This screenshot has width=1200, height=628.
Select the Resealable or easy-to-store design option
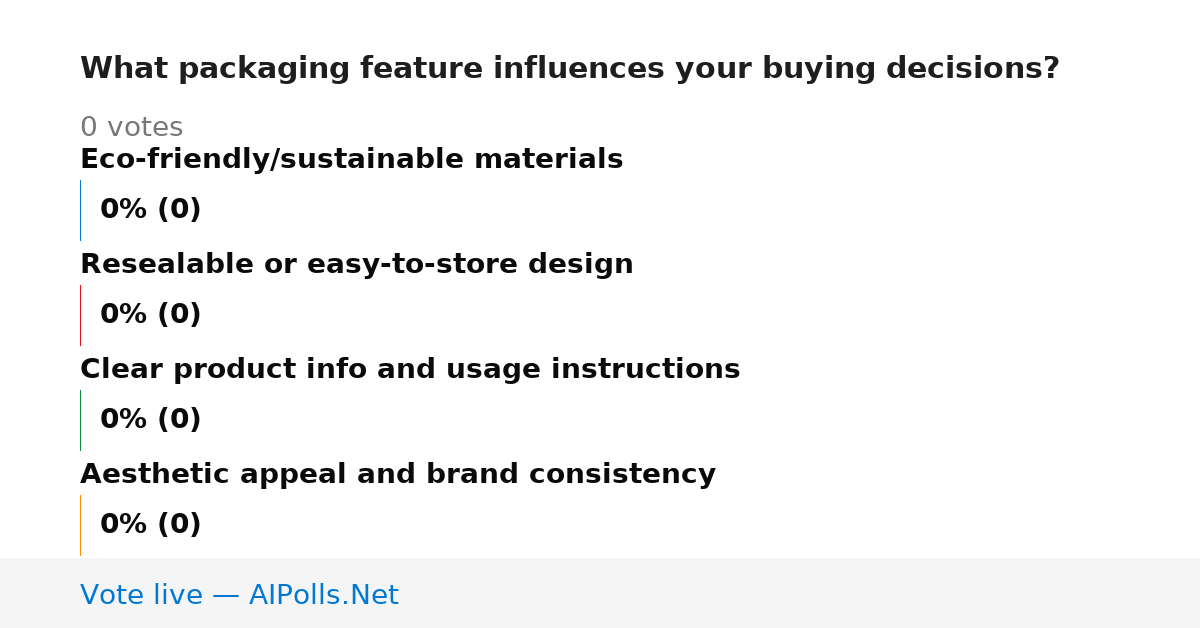tap(356, 265)
